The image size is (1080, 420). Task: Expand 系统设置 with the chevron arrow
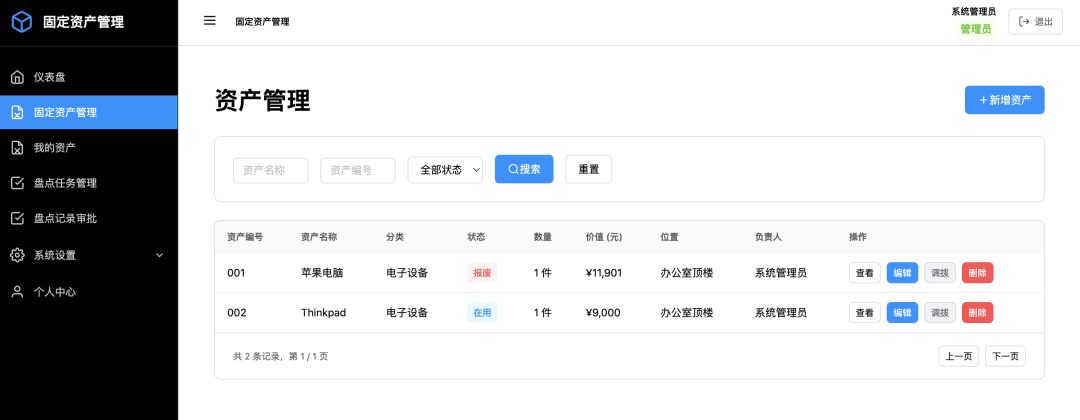(159, 255)
